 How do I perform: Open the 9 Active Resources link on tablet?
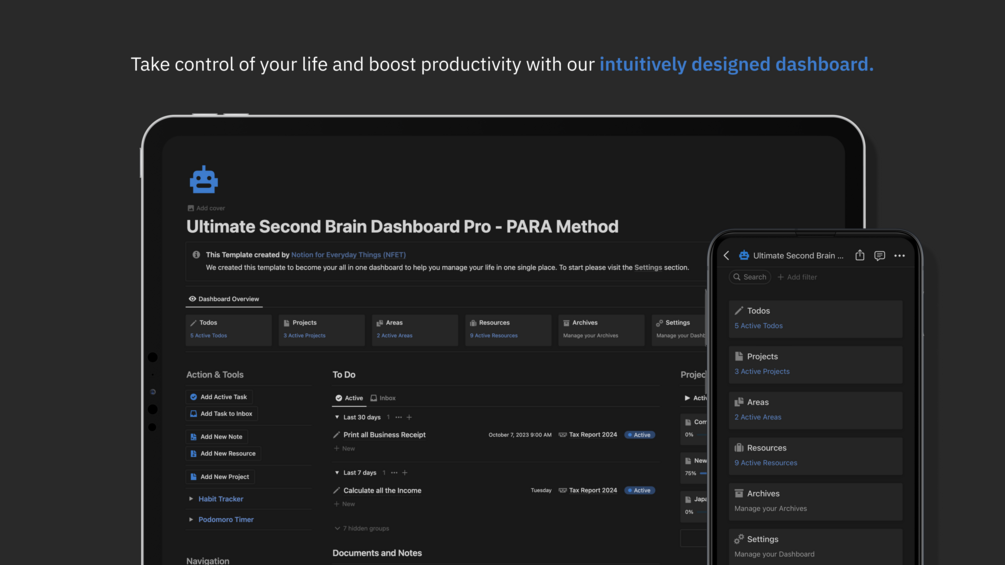tap(494, 336)
